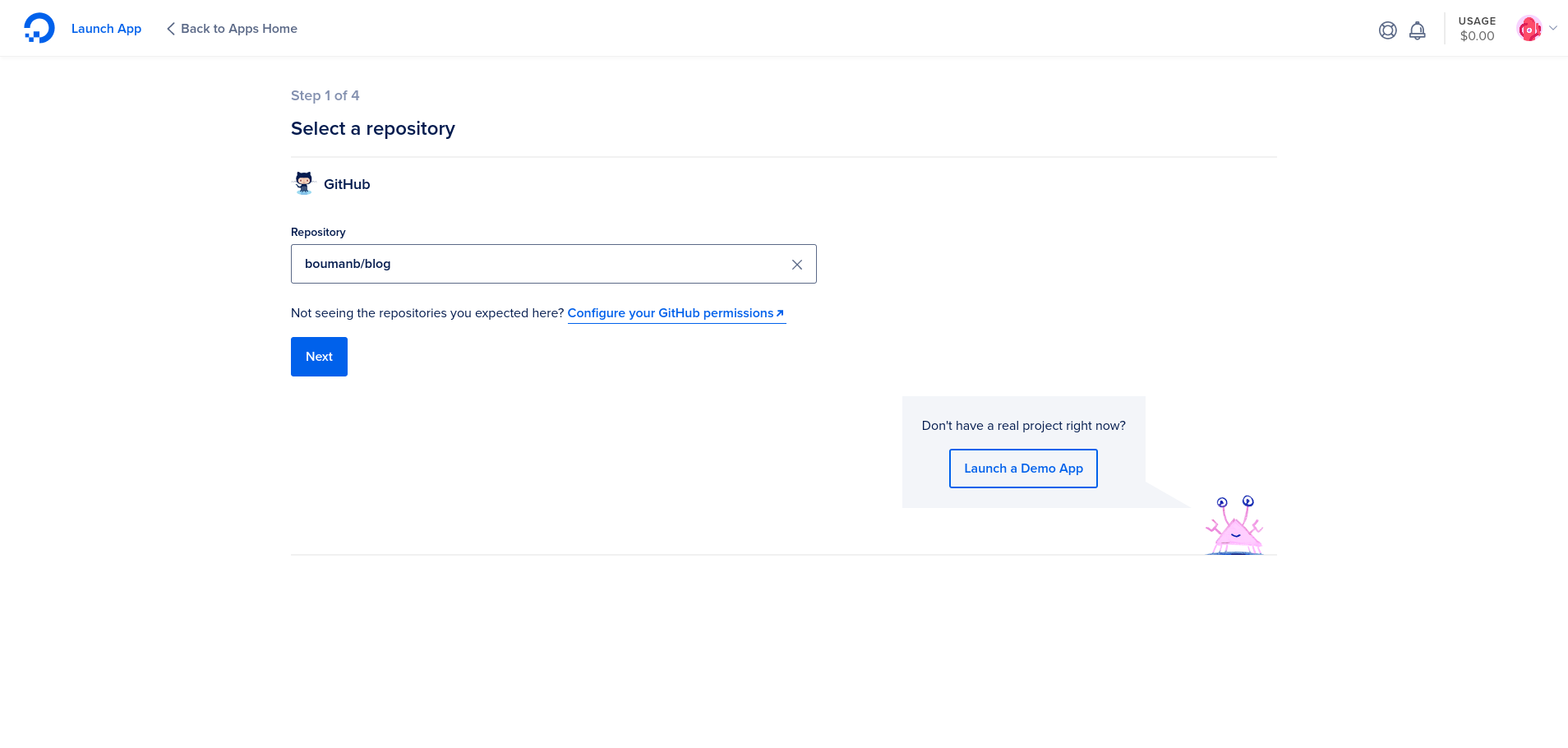Select the boumanb/blog repository entry

(x=348, y=264)
